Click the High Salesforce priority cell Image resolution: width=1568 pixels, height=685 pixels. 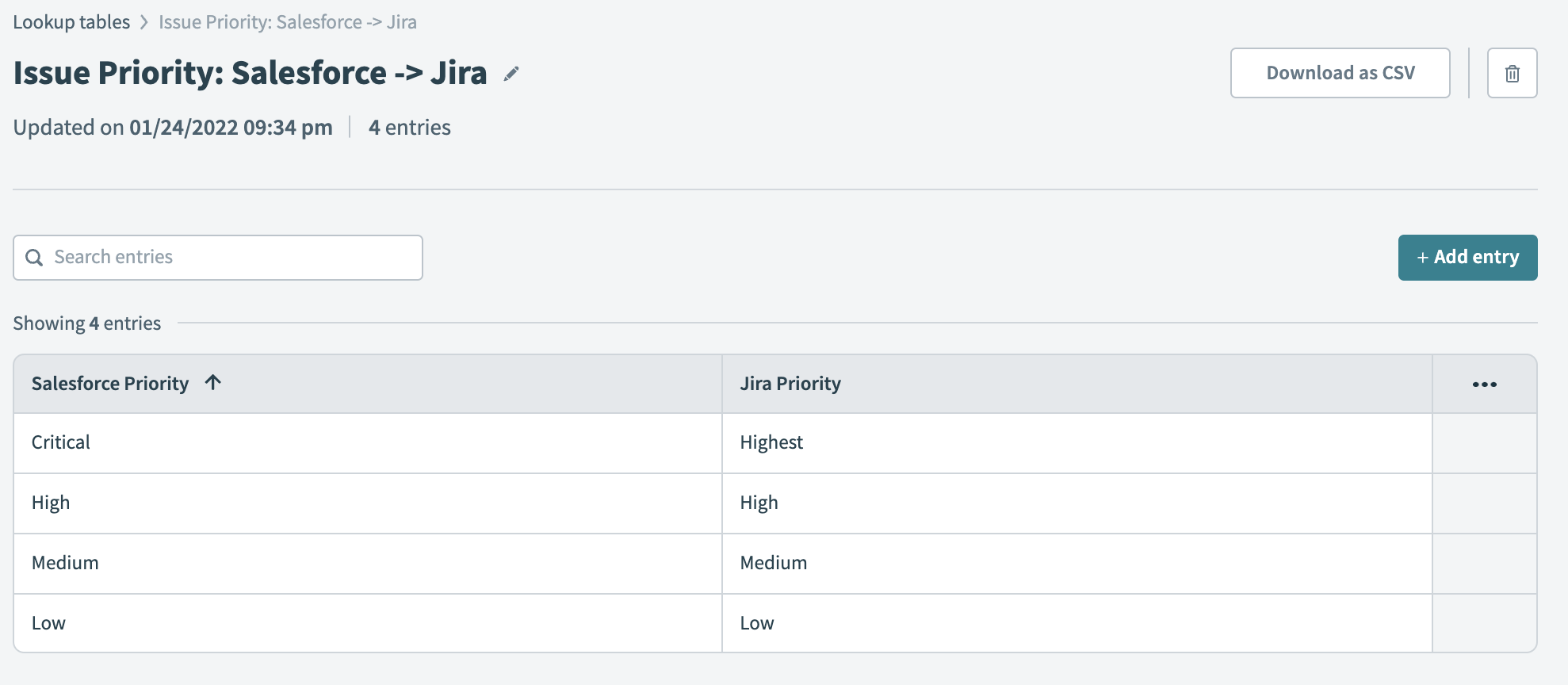click(x=51, y=503)
